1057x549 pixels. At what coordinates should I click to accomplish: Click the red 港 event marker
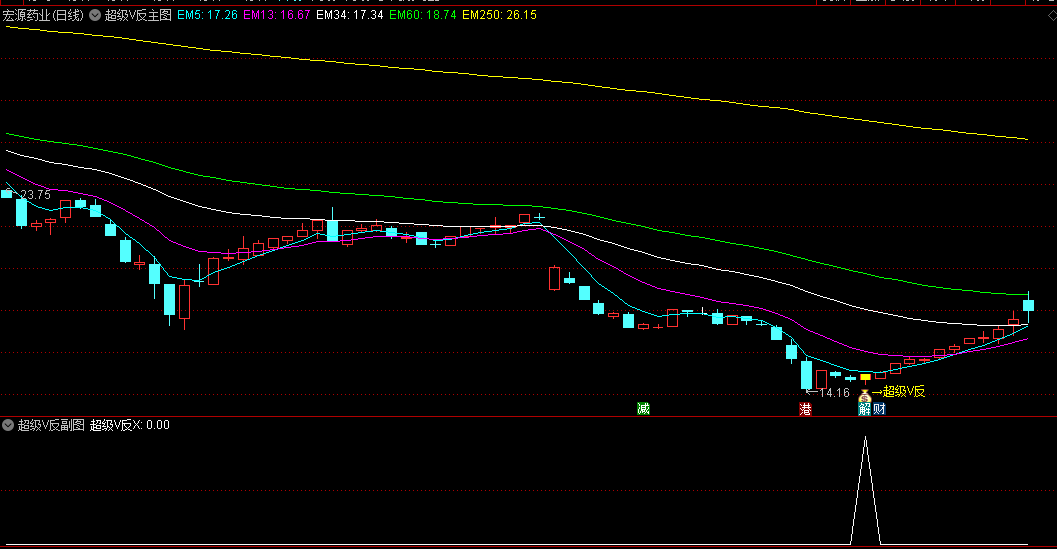click(805, 409)
